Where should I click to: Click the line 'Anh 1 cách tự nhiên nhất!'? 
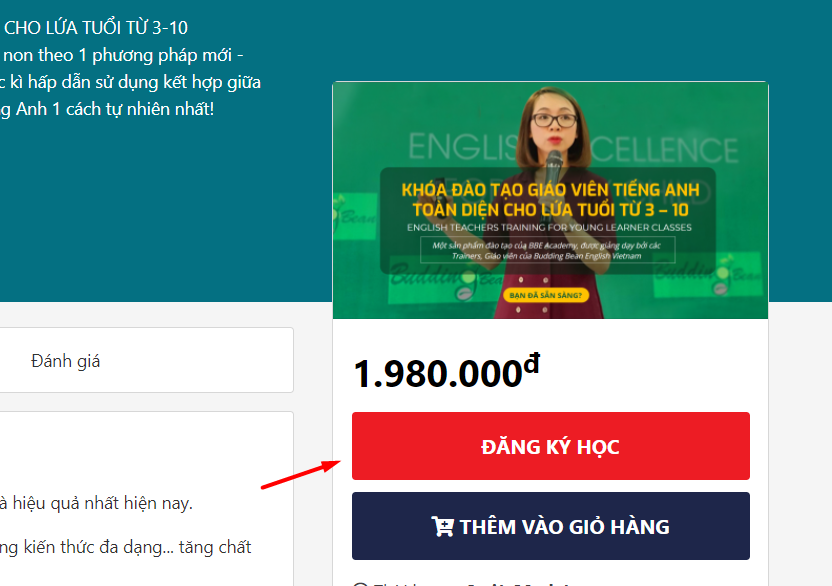coord(115,109)
